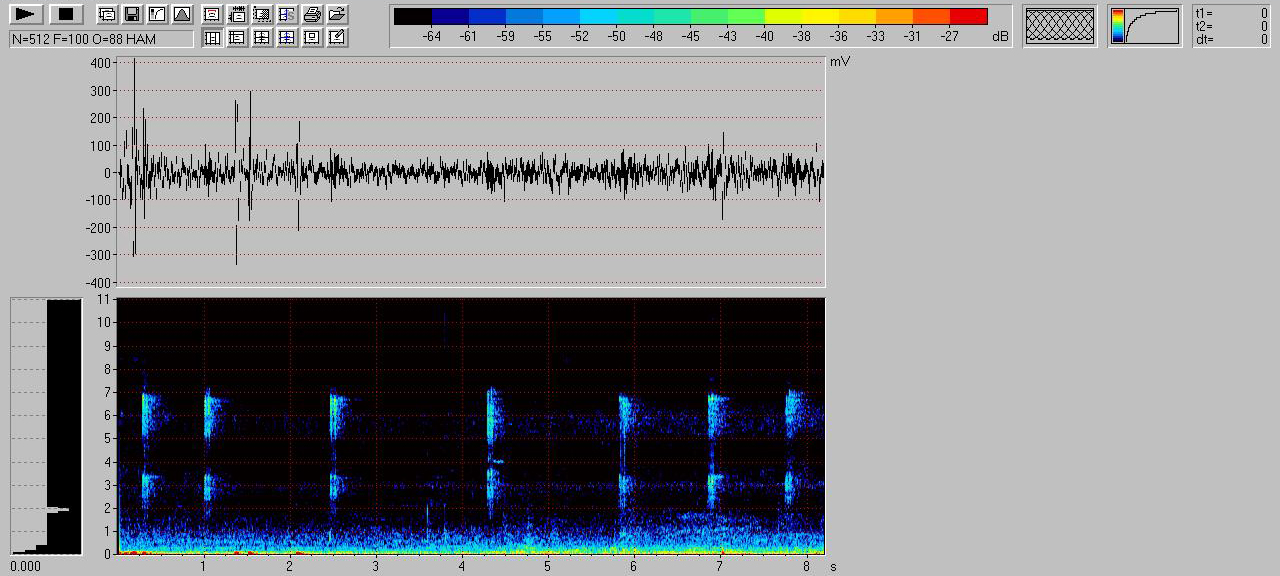Click the red swatch on dB color scale
The image size is (1280, 576).
pos(968,16)
